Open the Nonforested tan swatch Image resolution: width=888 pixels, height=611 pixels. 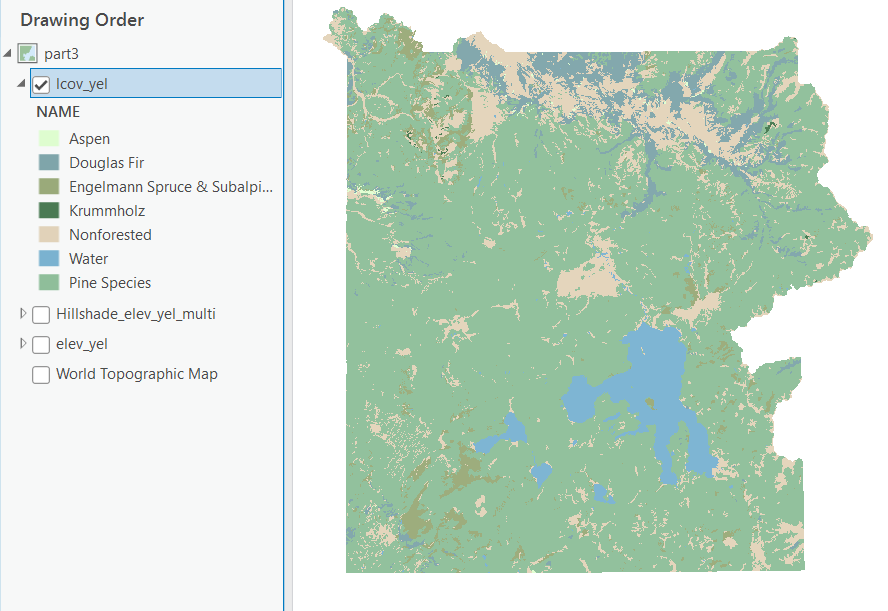(49, 234)
